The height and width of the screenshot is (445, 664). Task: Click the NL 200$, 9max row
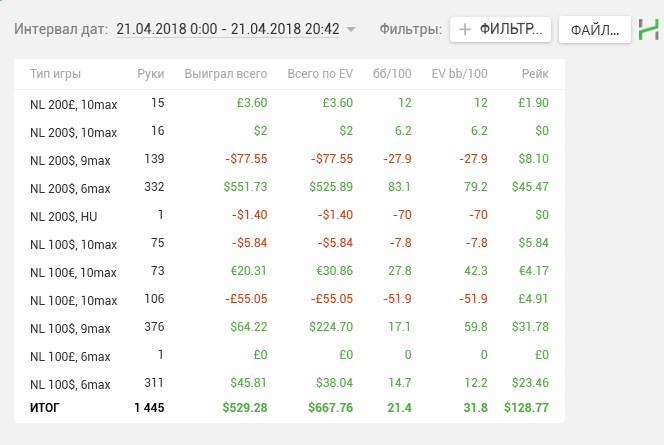290,159
